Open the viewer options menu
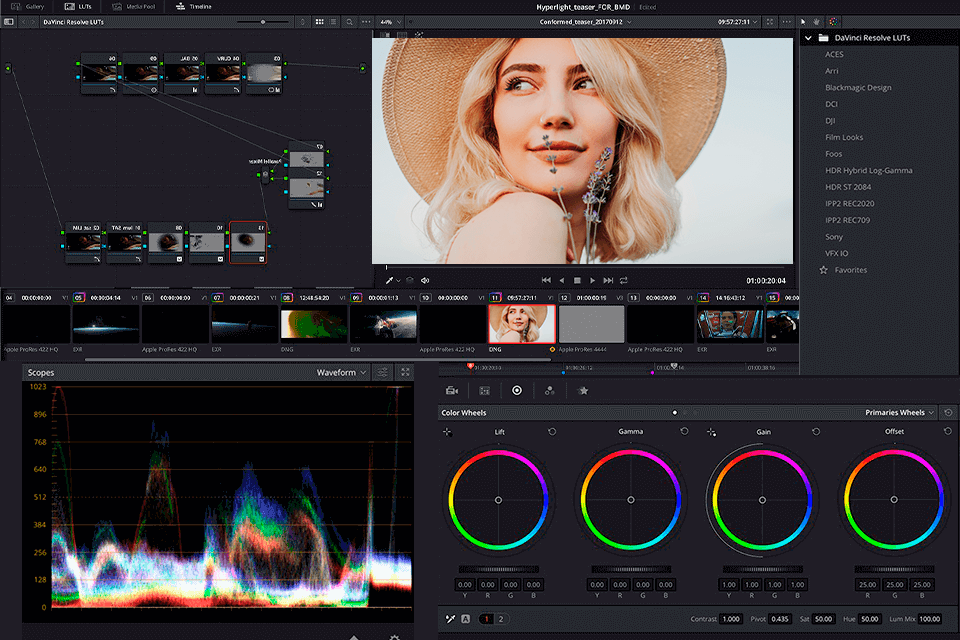This screenshot has height=640, width=960. pyautogui.click(x=787, y=22)
